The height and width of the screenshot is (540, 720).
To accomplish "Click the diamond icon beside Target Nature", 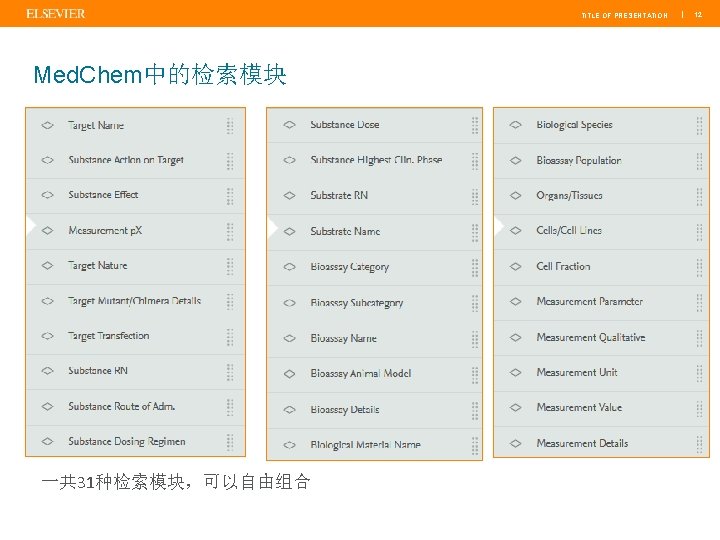I will [47, 265].
